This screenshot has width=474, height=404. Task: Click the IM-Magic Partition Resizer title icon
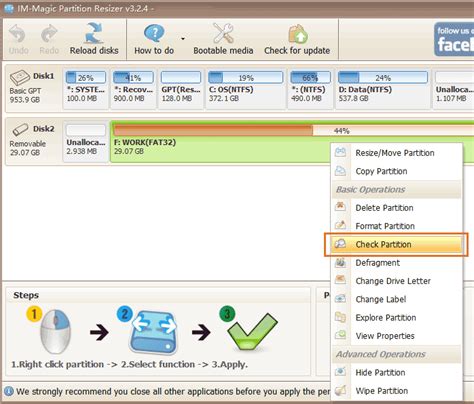tap(9, 8)
